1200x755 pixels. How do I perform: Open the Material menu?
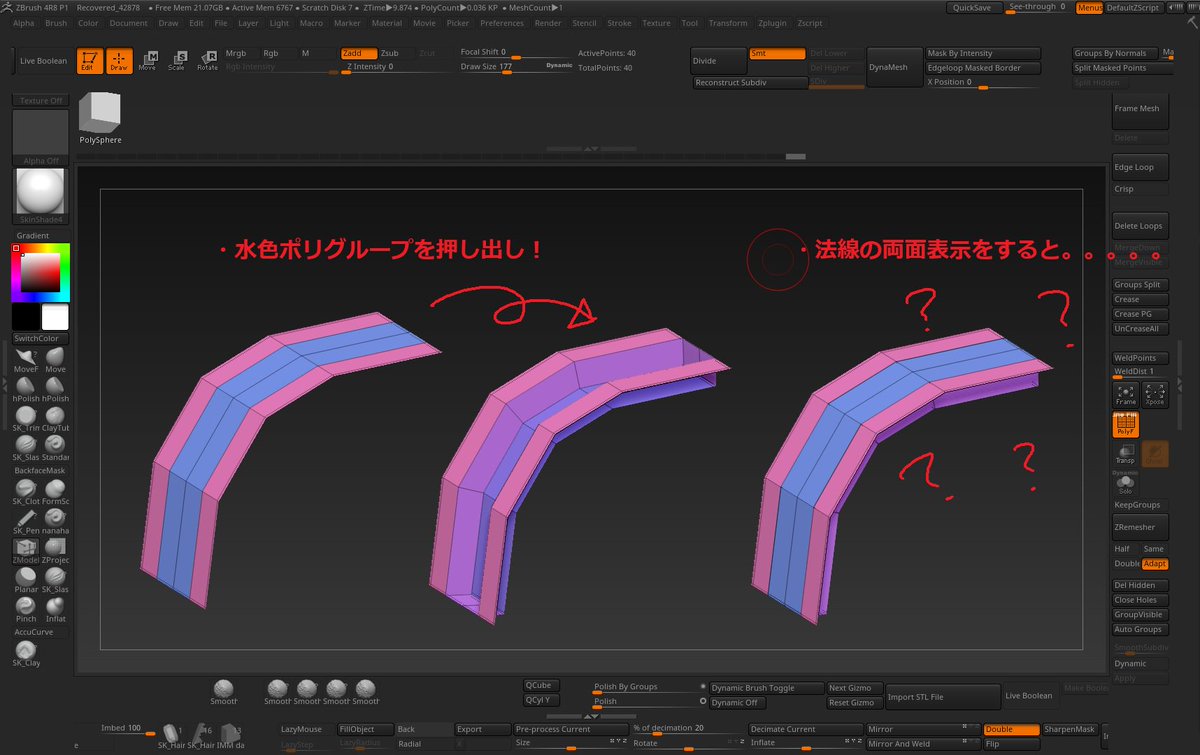(385, 23)
